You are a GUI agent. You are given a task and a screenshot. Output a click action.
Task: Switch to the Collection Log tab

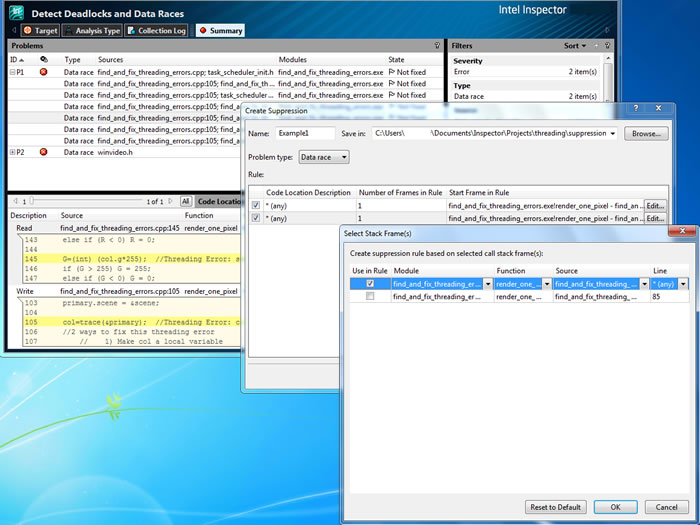(x=157, y=31)
